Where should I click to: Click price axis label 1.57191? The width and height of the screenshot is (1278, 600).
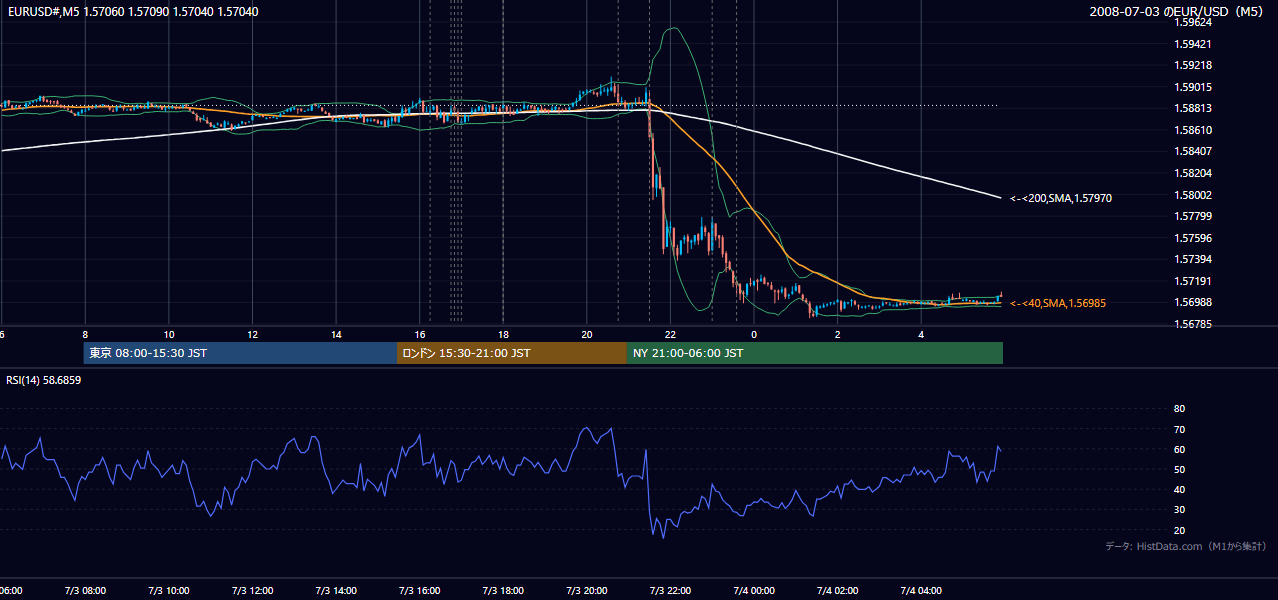pyautogui.click(x=1194, y=281)
